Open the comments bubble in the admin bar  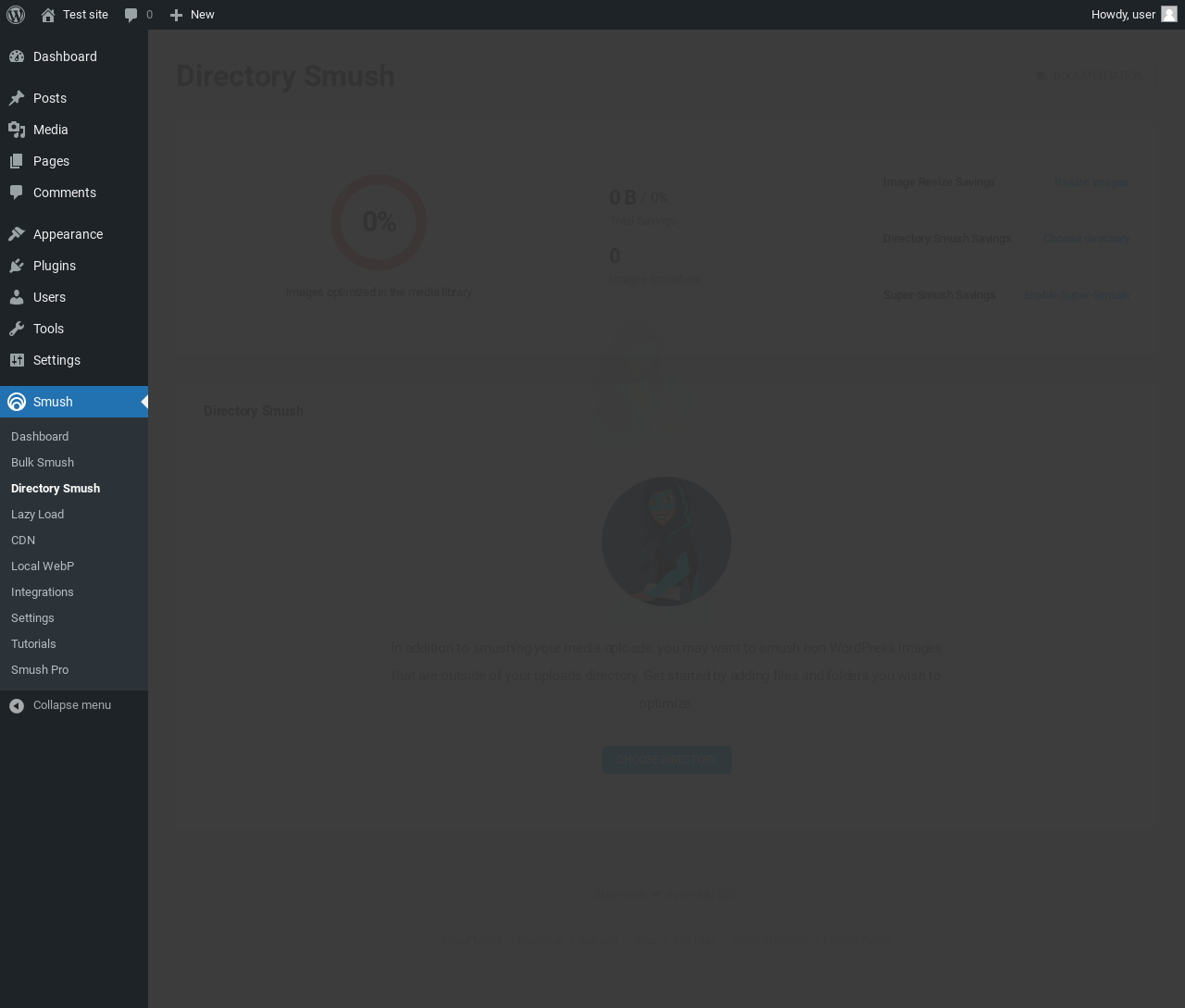click(131, 15)
